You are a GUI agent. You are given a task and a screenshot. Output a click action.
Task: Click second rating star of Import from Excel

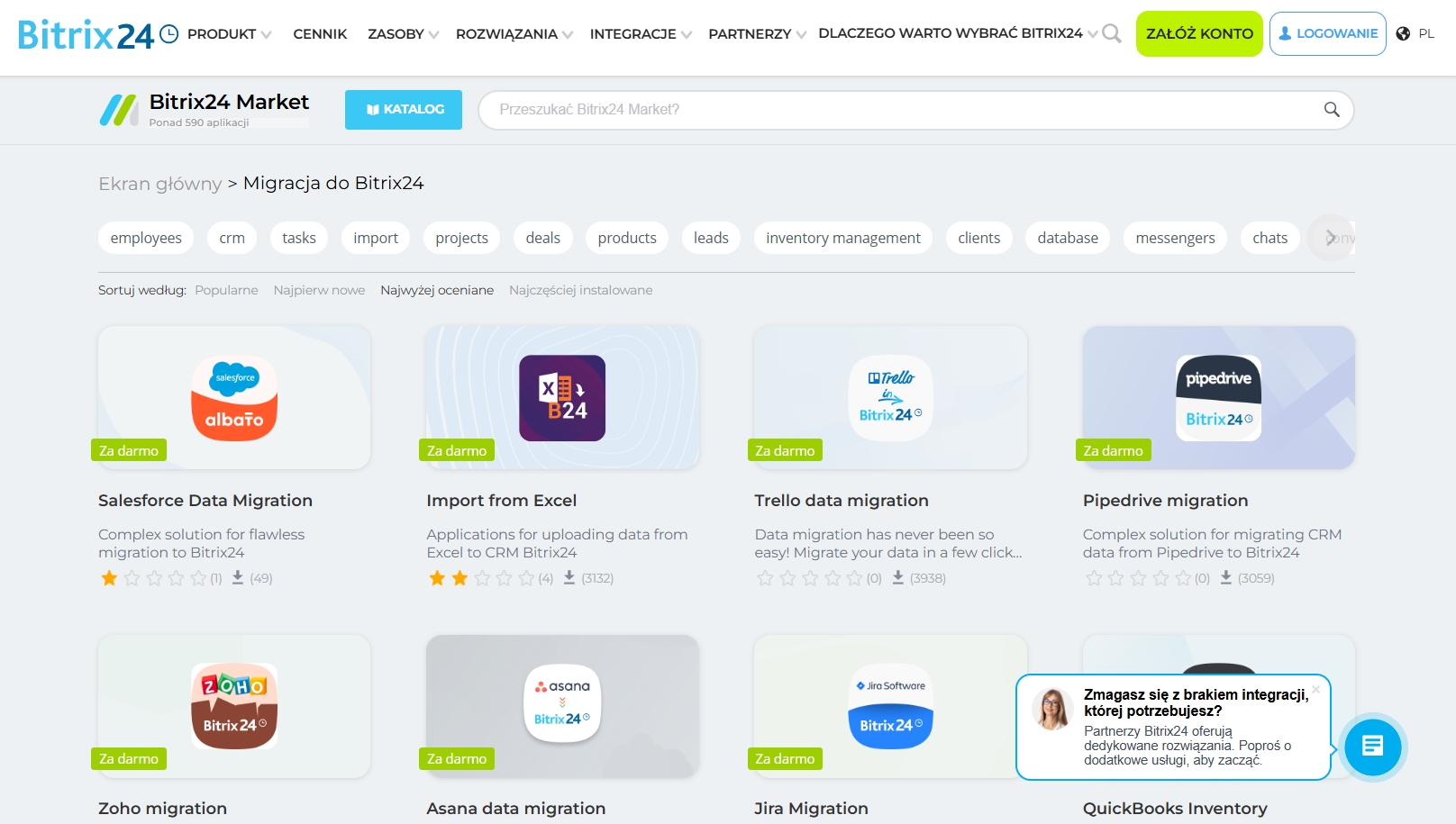(x=460, y=578)
